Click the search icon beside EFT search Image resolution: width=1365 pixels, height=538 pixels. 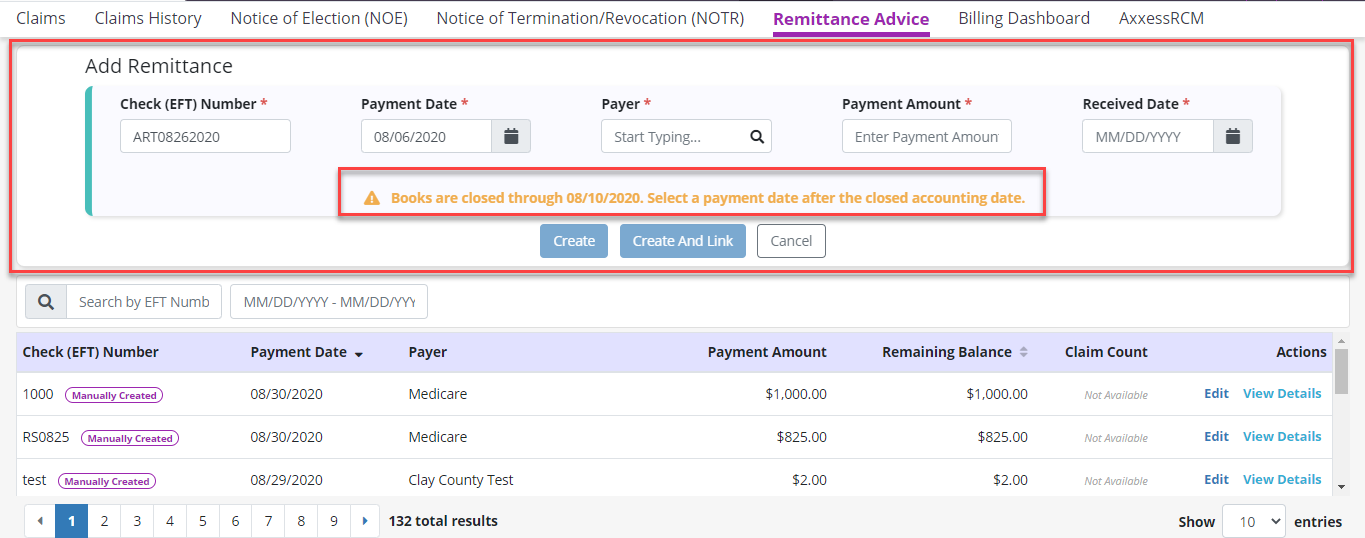click(45, 302)
